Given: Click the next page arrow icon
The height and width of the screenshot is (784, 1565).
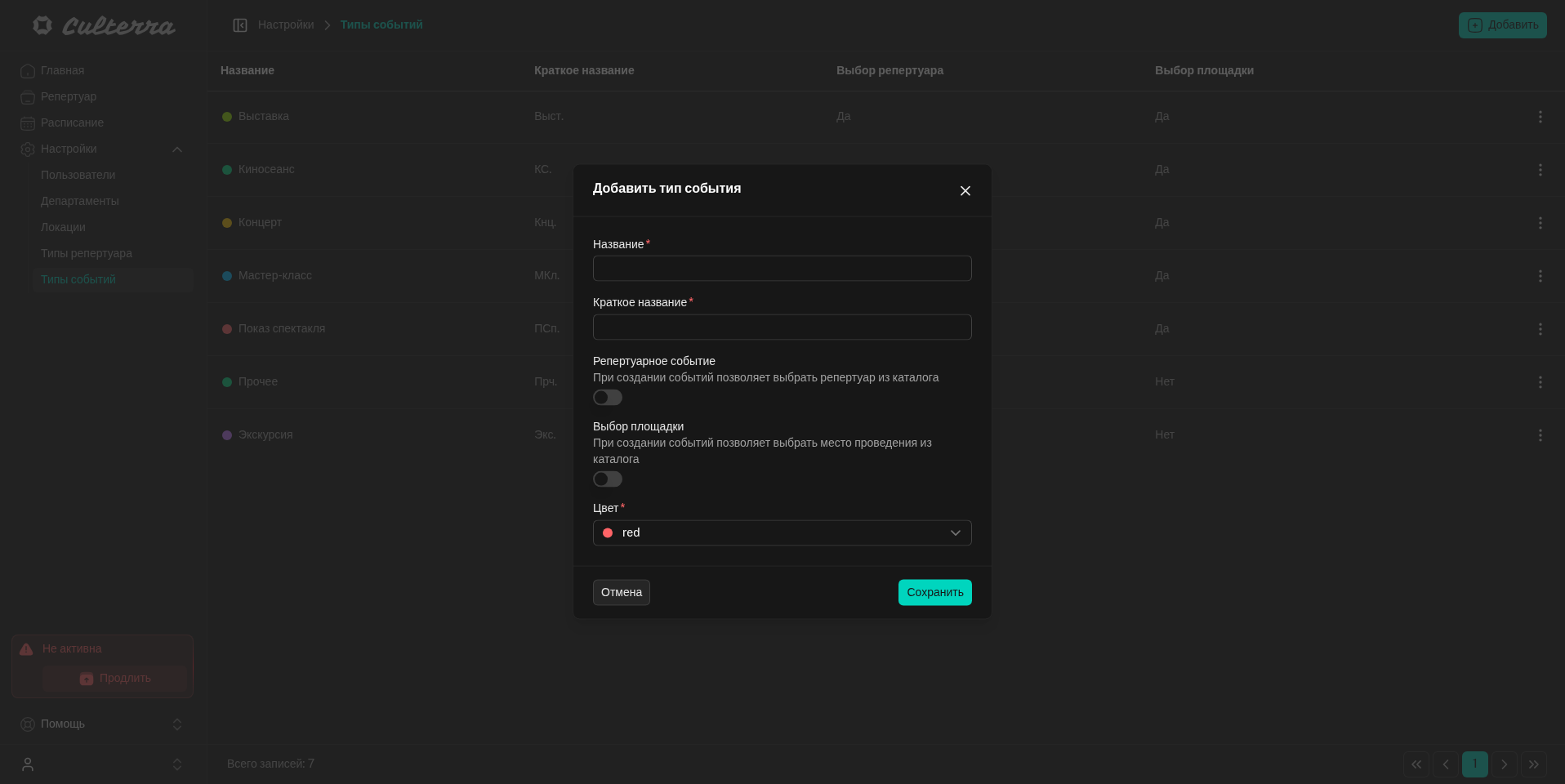Looking at the screenshot, I should click(1504, 764).
